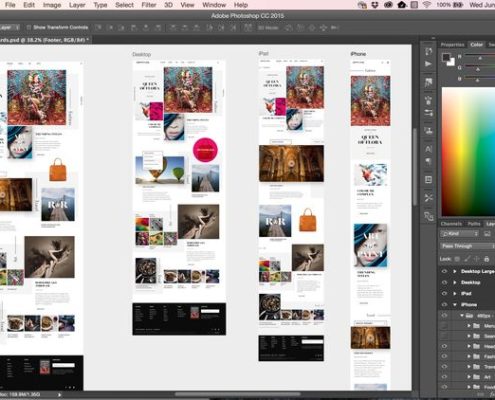495x400 pixels.
Task: Click the first align-edges icon in options bar
Action: (99, 28)
